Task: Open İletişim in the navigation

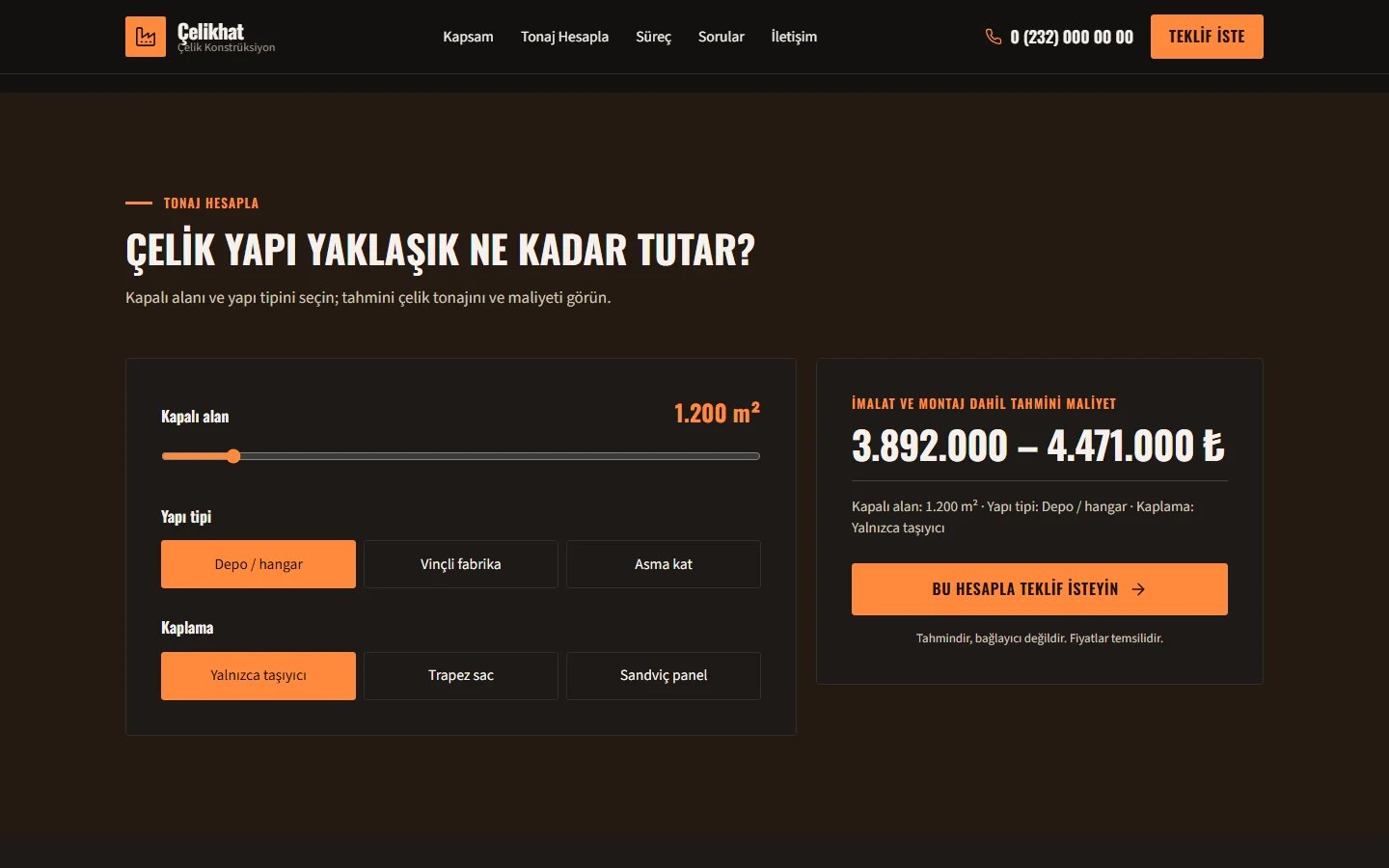Action: 794,37
